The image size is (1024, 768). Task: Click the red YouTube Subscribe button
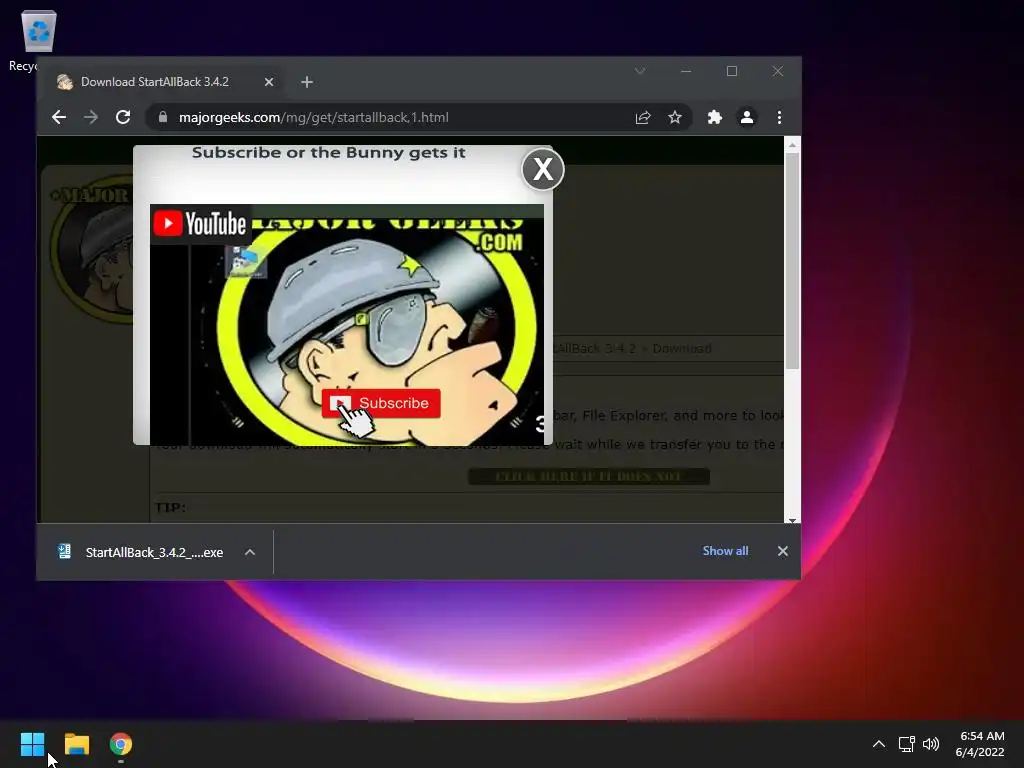click(381, 403)
